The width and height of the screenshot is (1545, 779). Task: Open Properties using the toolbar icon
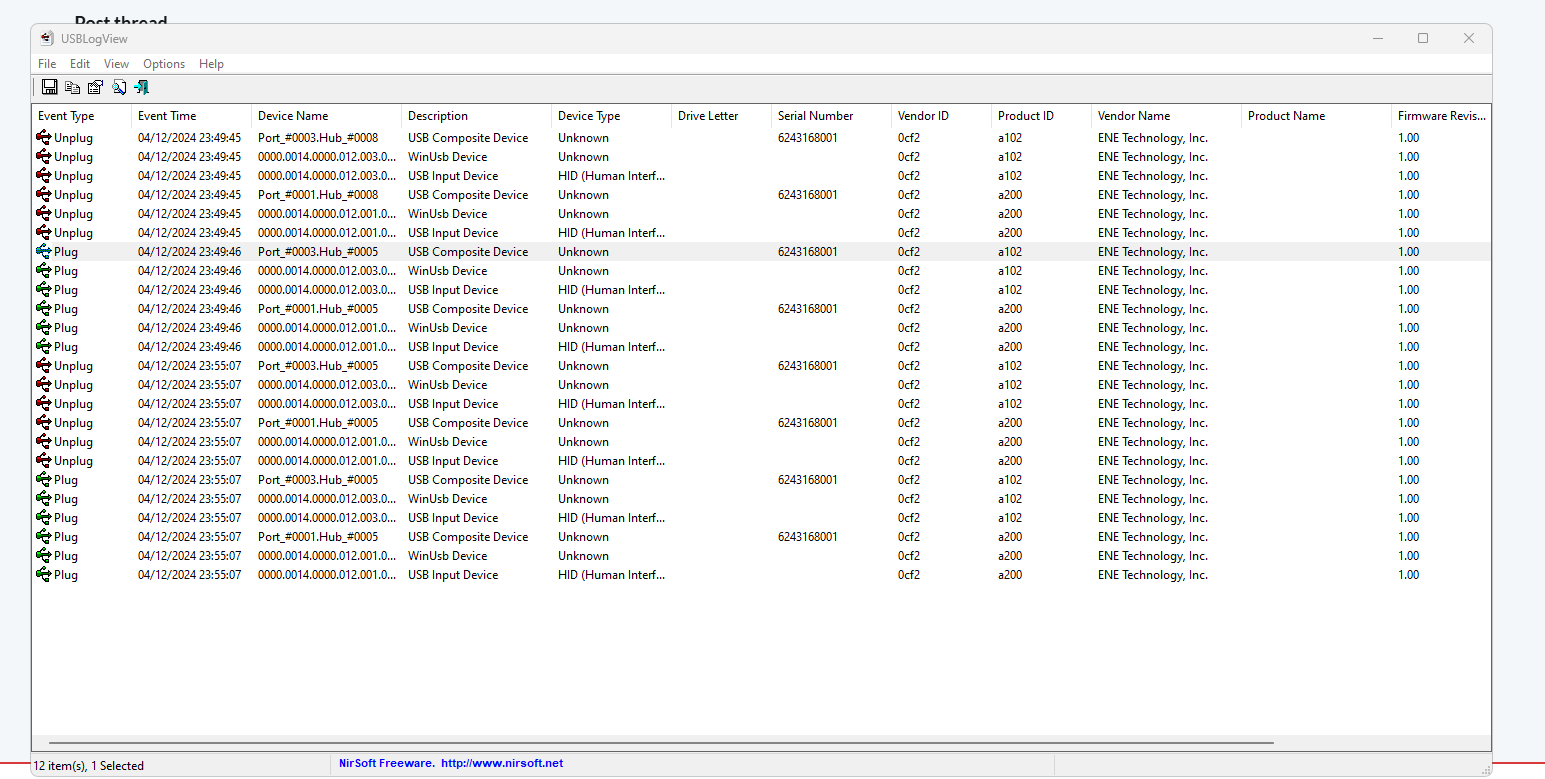pos(95,88)
